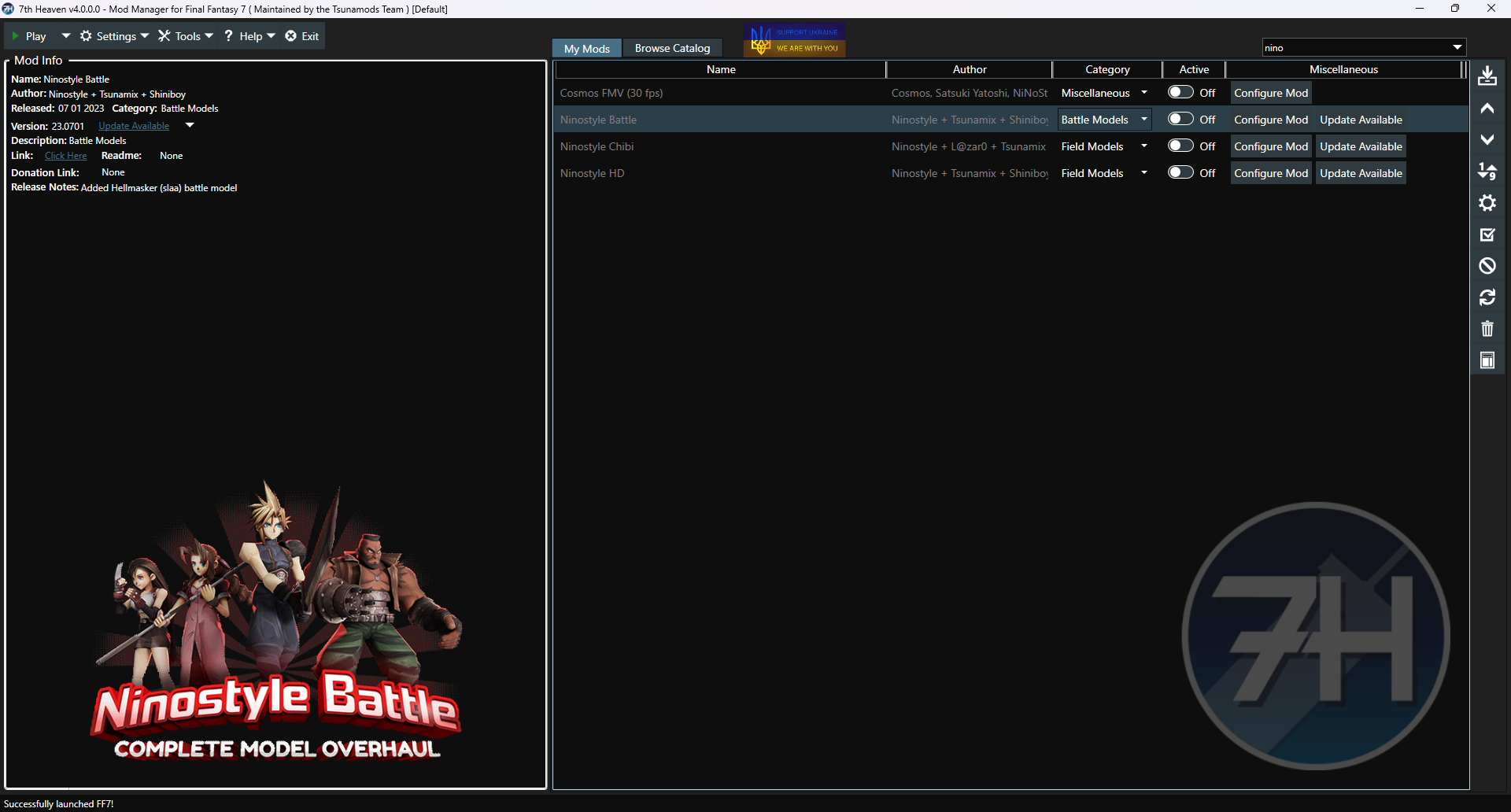This screenshot has height=812, width=1511.
Task: Expand the Play button dropdown arrow
Action: click(x=66, y=36)
